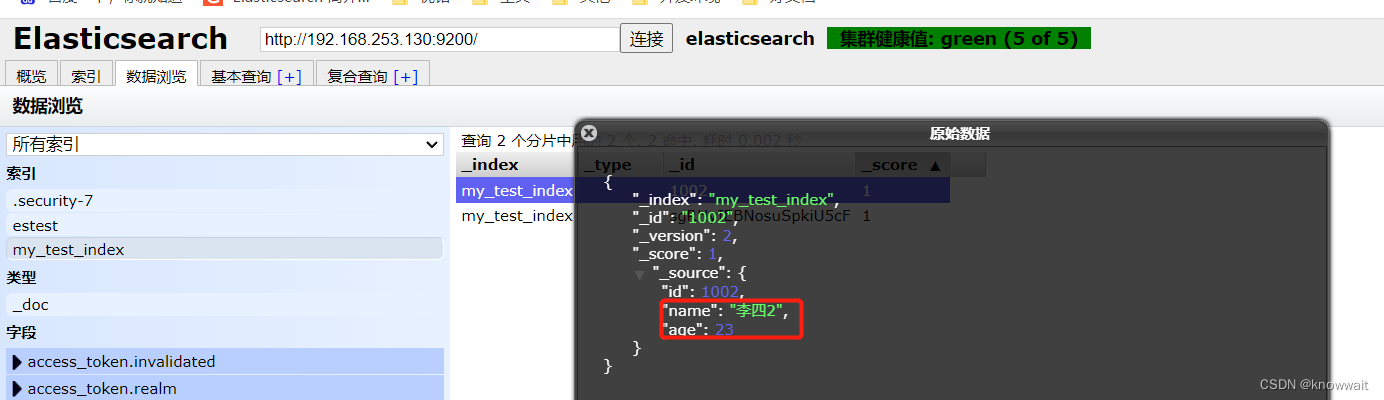The width and height of the screenshot is (1384, 400).
Task: Select the _doc type filter
Action: [x=224, y=304]
